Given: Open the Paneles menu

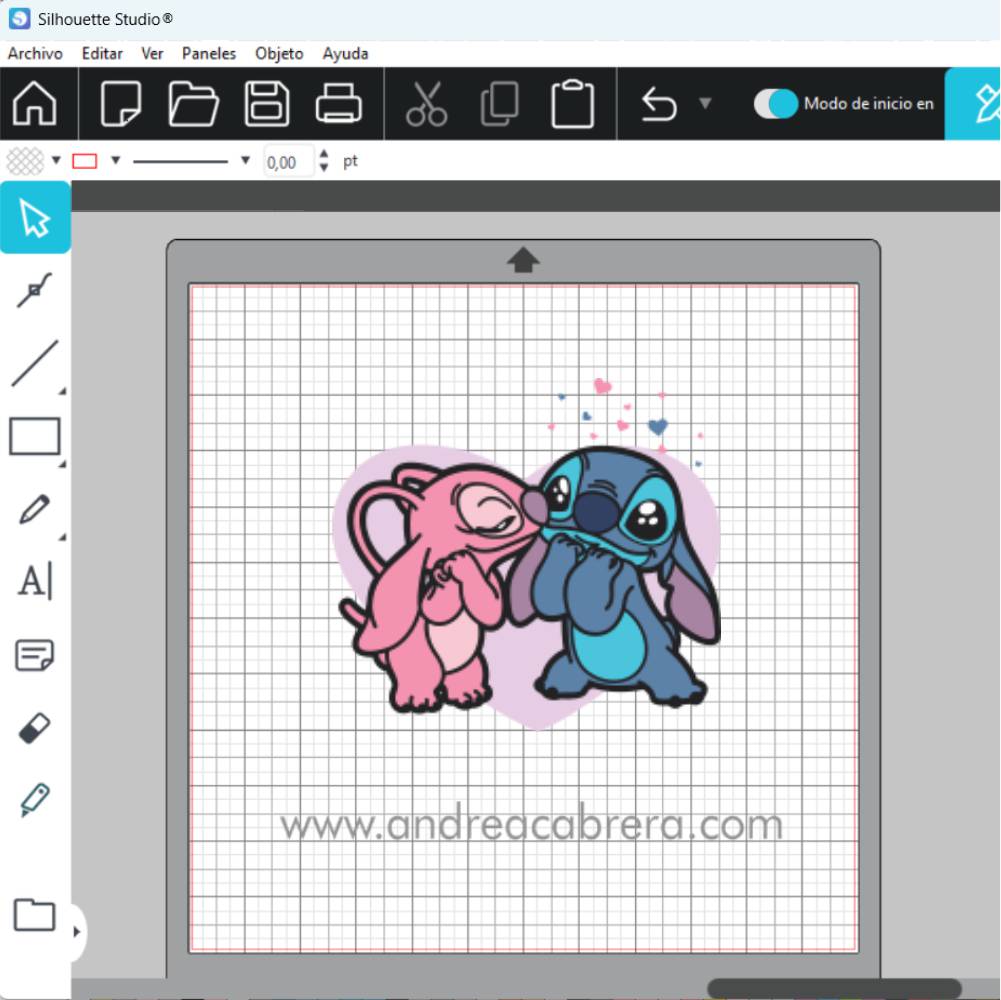Looking at the screenshot, I should click(209, 54).
